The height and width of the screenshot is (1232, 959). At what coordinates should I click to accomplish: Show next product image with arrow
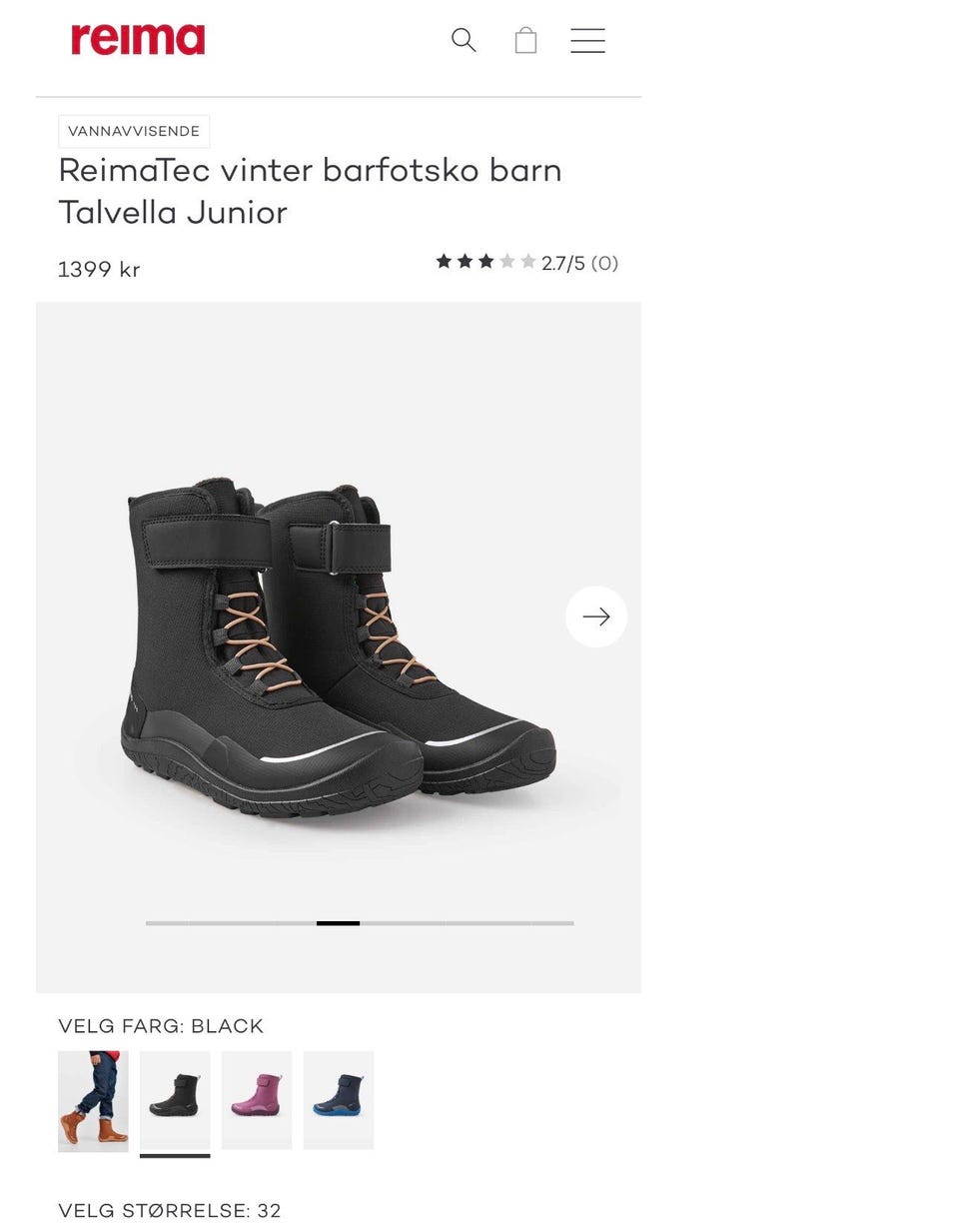click(x=596, y=616)
